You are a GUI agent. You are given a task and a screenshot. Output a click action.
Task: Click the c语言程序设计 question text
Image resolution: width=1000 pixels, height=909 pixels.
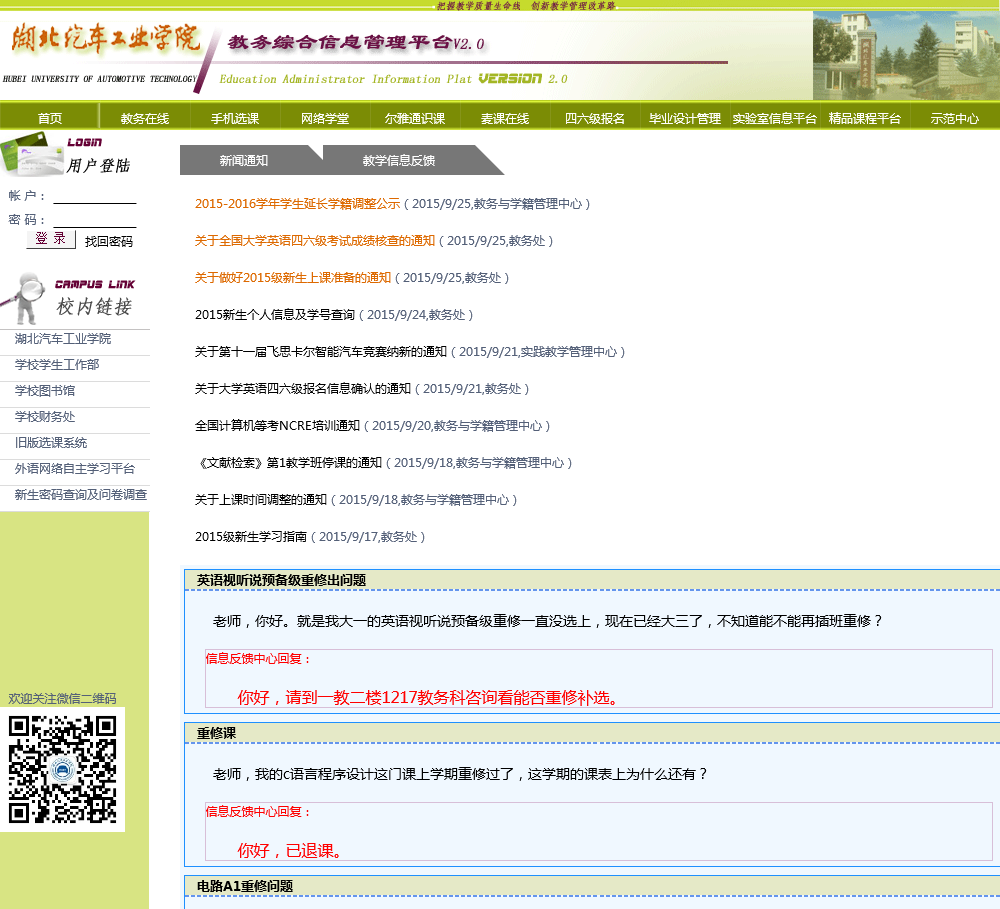(460, 774)
